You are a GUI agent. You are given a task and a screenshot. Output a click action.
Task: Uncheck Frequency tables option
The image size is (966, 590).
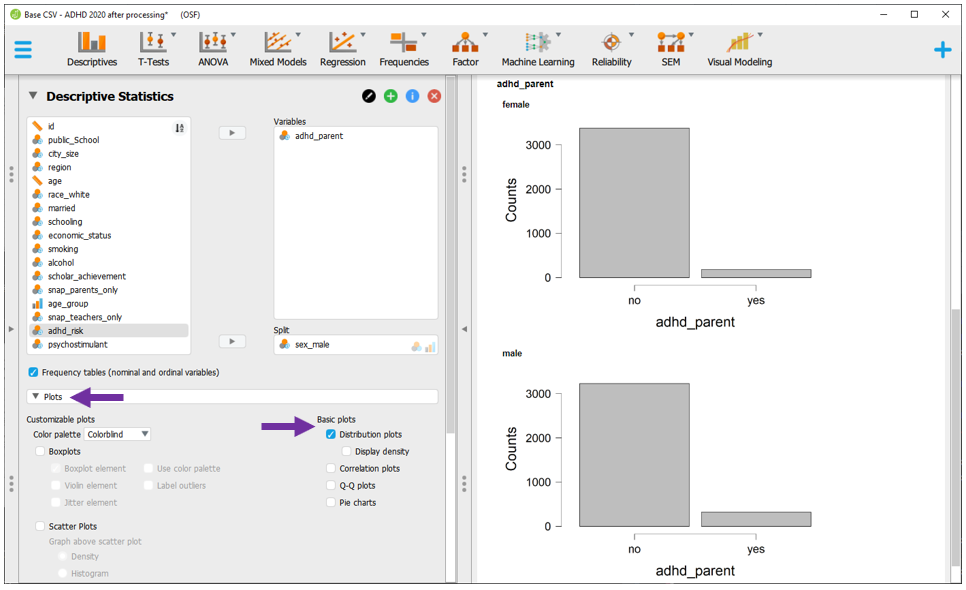coord(33,373)
